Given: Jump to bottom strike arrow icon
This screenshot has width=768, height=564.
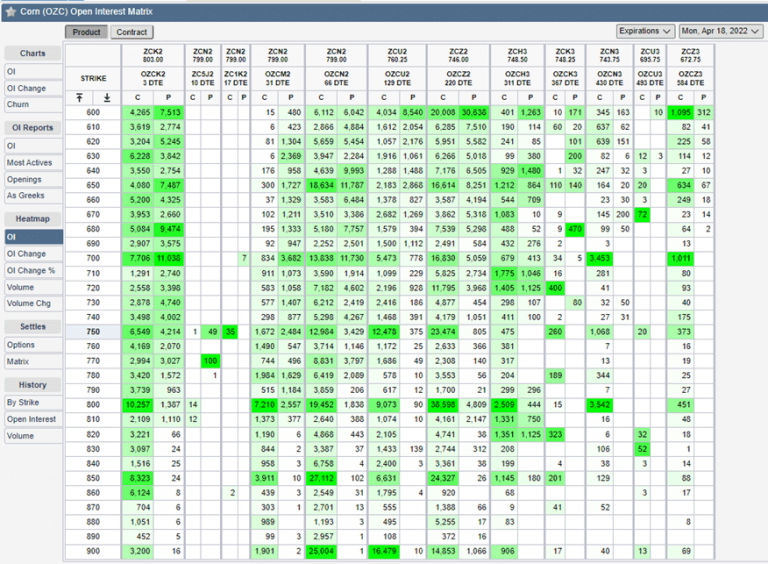Looking at the screenshot, I should click(x=107, y=97).
